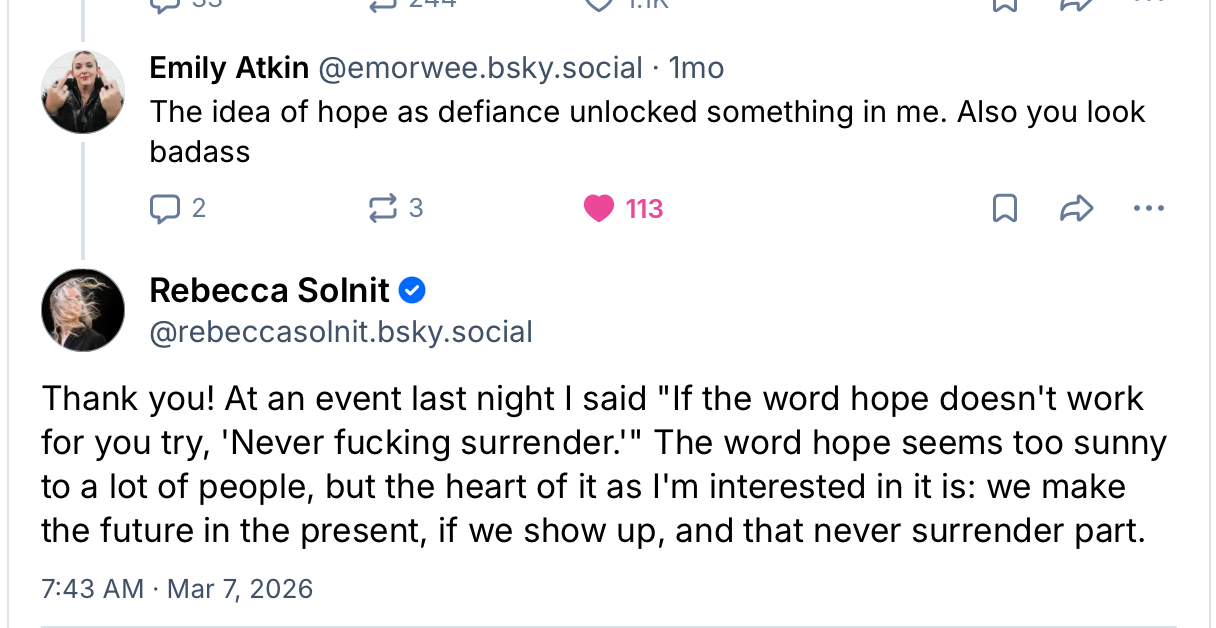The image size is (1216, 628).
Task: Open more options for Emily Atkin's post
Action: (1148, 208)
